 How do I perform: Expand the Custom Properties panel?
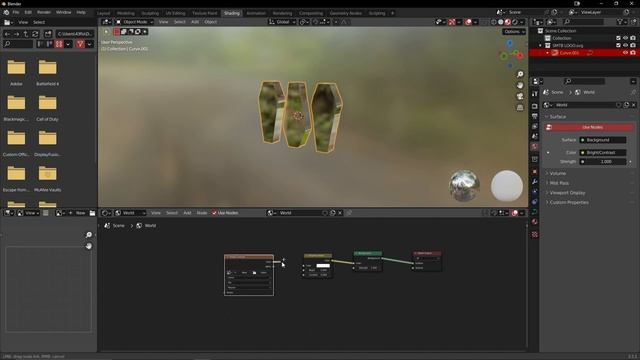pos(569,202)
